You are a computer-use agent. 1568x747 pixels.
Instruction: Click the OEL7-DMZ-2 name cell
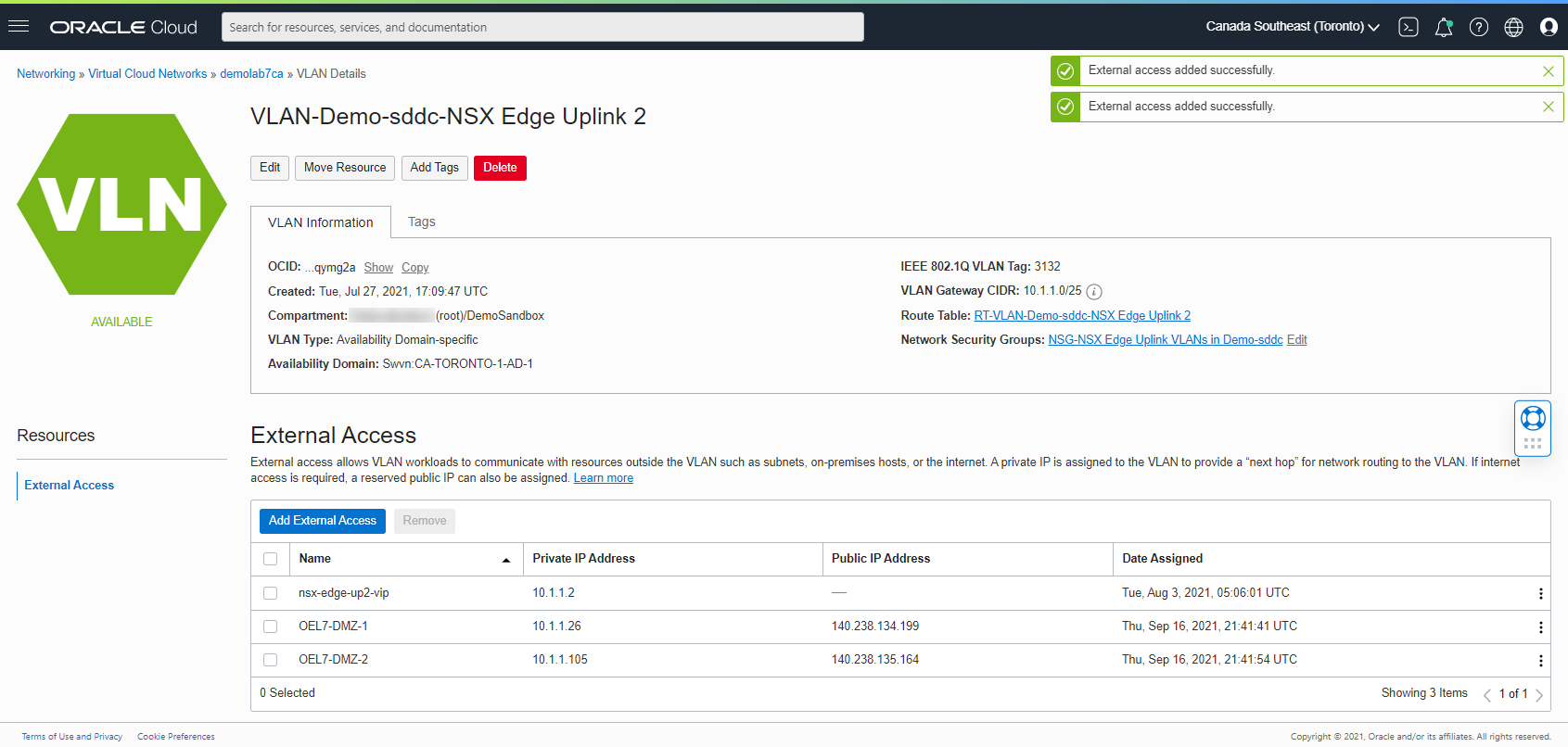pos(333,660)
